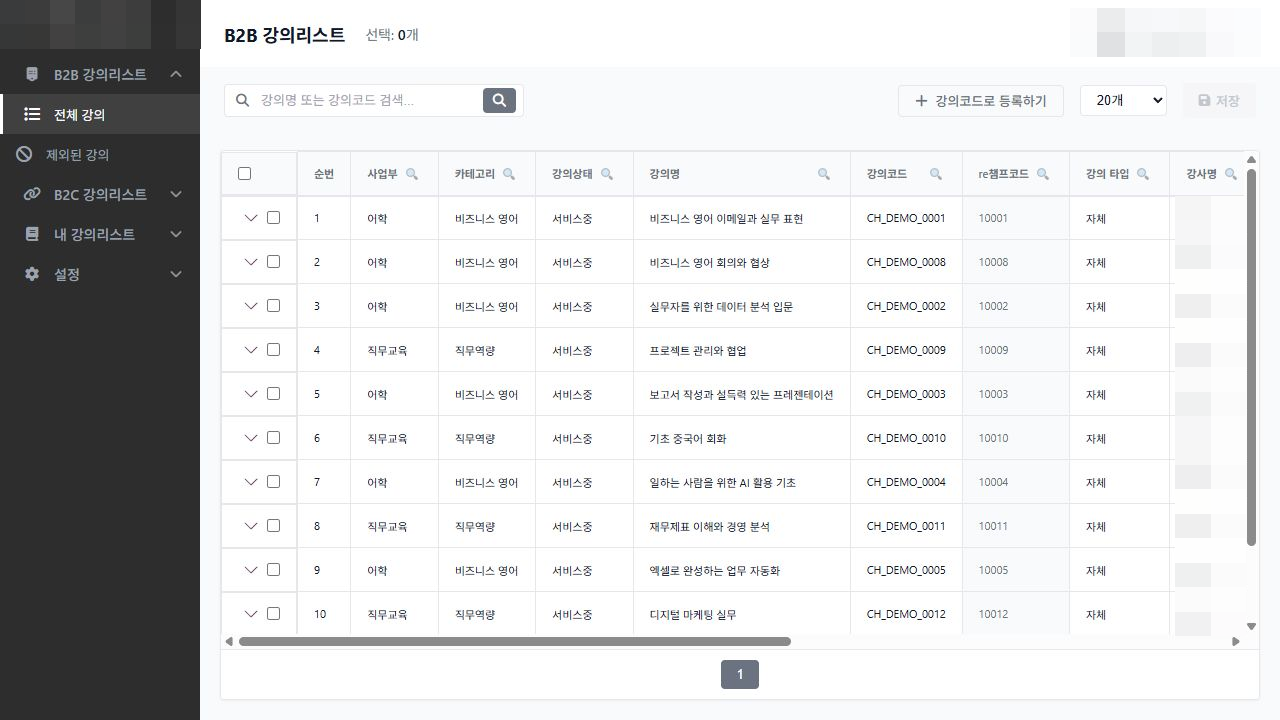This screenshot has width=1280, height=720.
Task: Click the vertical table scrollbar
Action: pos(1251,358)
